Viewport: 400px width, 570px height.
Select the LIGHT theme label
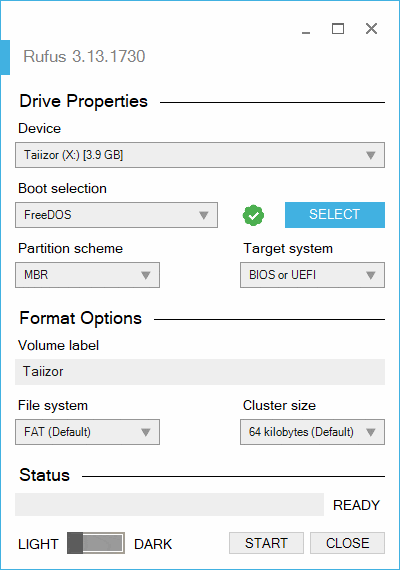[x=38, y=544]
